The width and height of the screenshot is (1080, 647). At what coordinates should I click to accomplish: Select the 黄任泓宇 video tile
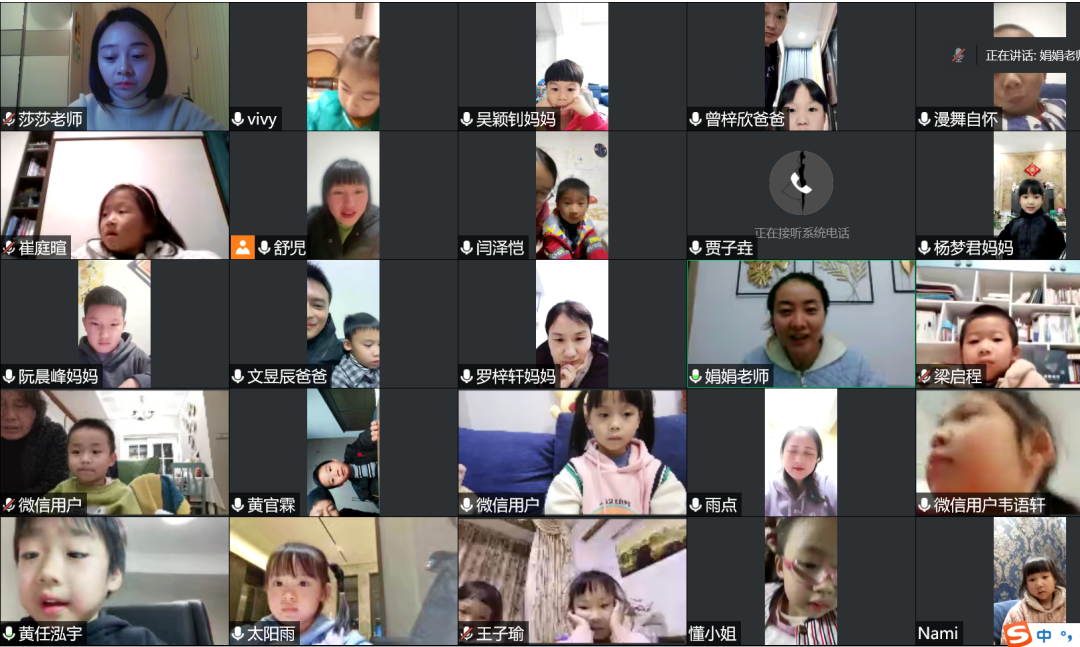coord(114,581)
